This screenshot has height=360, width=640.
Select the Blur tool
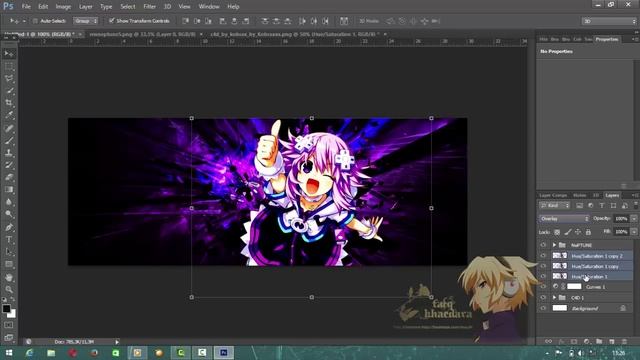pyautogui.click(x=9, y=202)
